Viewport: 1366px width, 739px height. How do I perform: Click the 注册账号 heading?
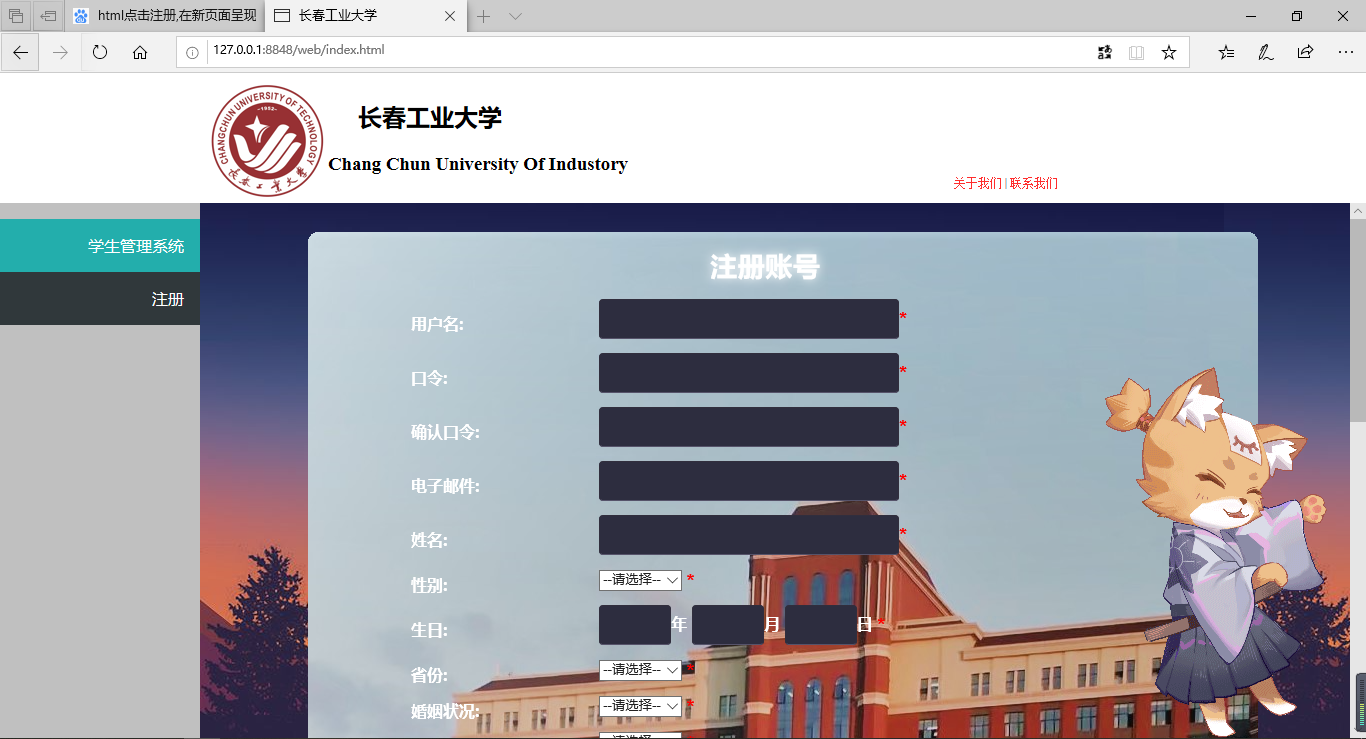click(765, 267)
